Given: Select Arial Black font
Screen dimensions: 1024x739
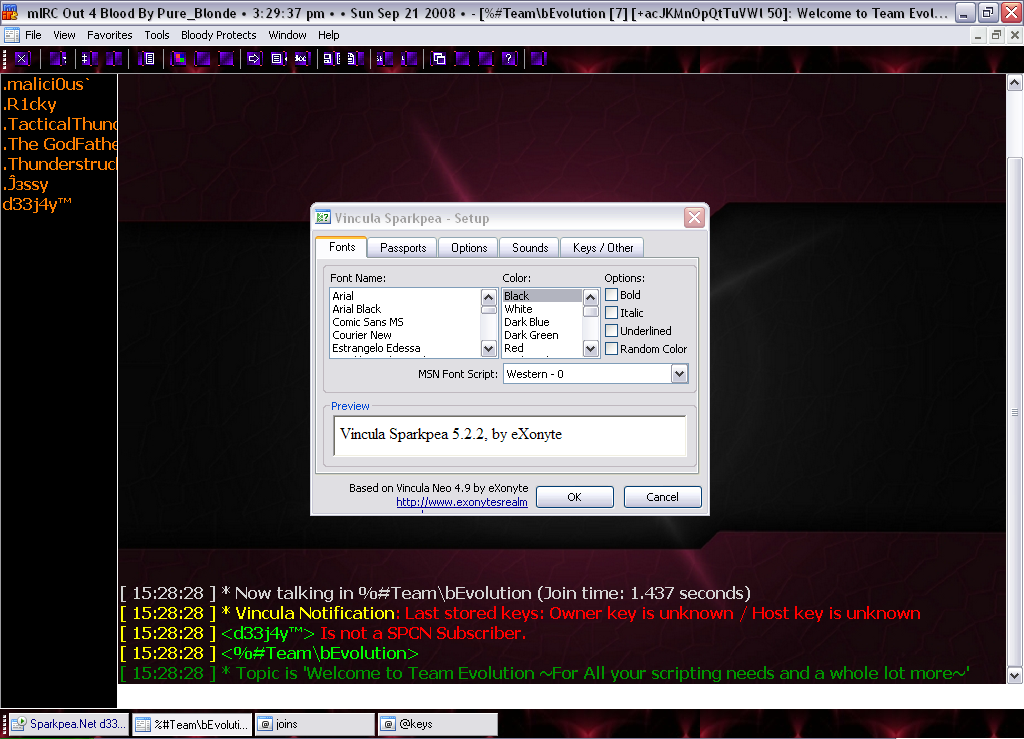Looking at the screenshot, I should point(406,309).
